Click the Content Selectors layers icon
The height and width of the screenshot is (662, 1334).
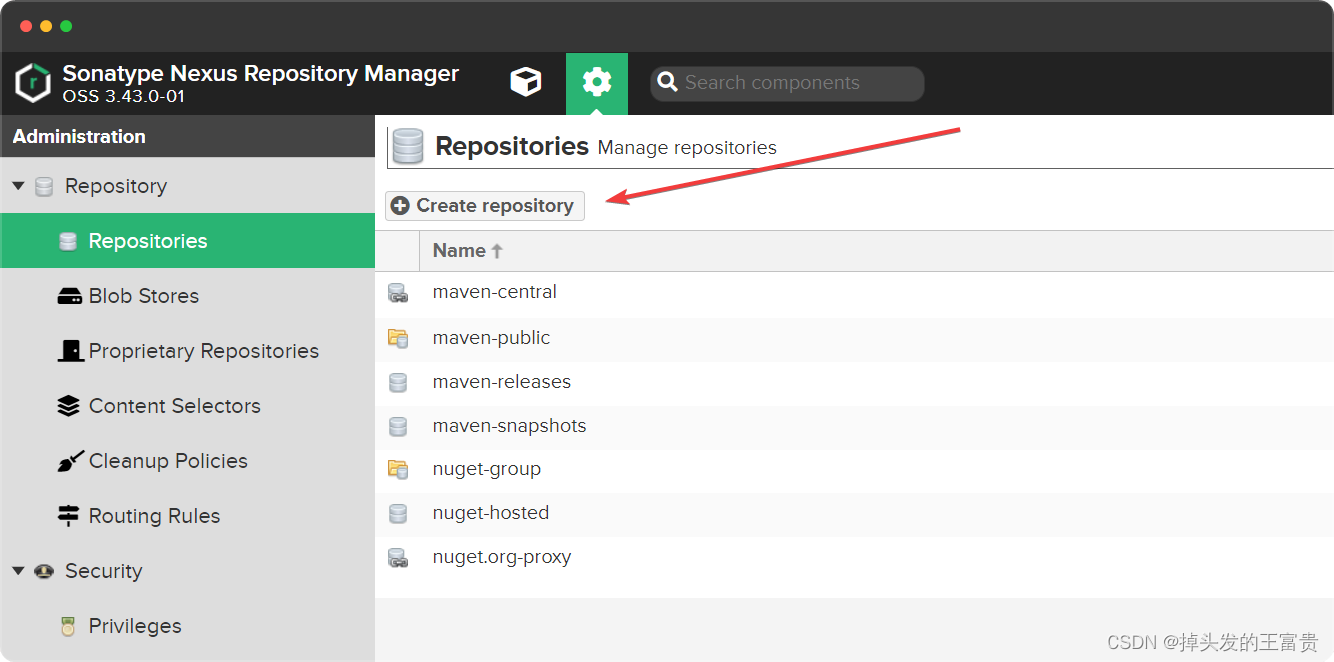[x=68, y=406]
